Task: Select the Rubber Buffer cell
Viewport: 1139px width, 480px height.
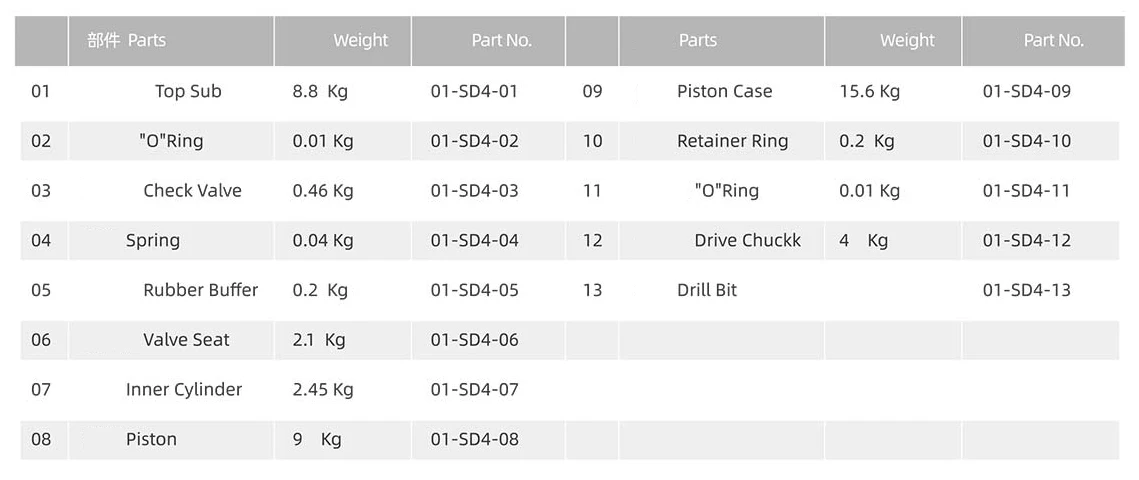Action: [200, 290]
